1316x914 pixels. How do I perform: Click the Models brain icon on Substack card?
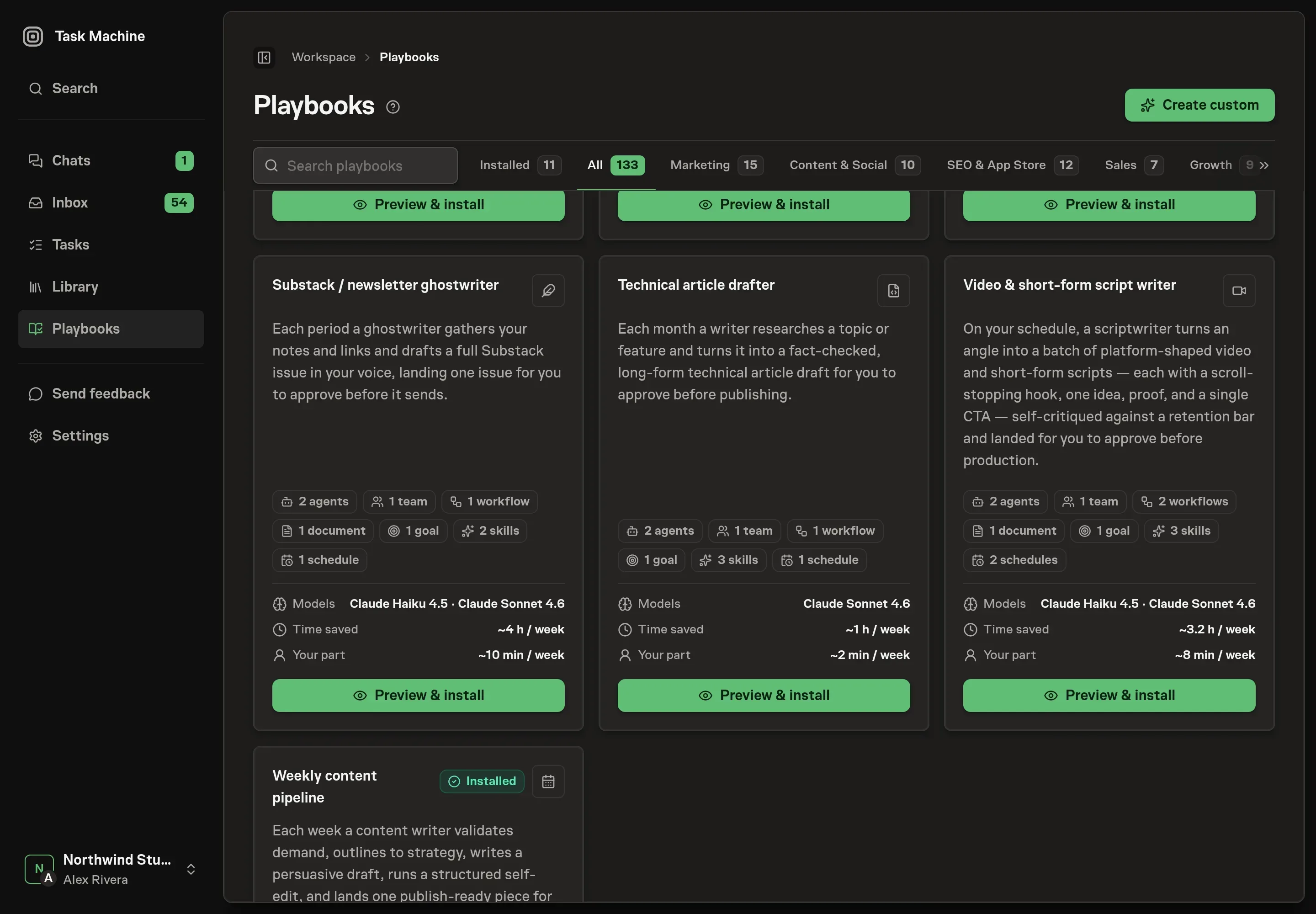280,604
